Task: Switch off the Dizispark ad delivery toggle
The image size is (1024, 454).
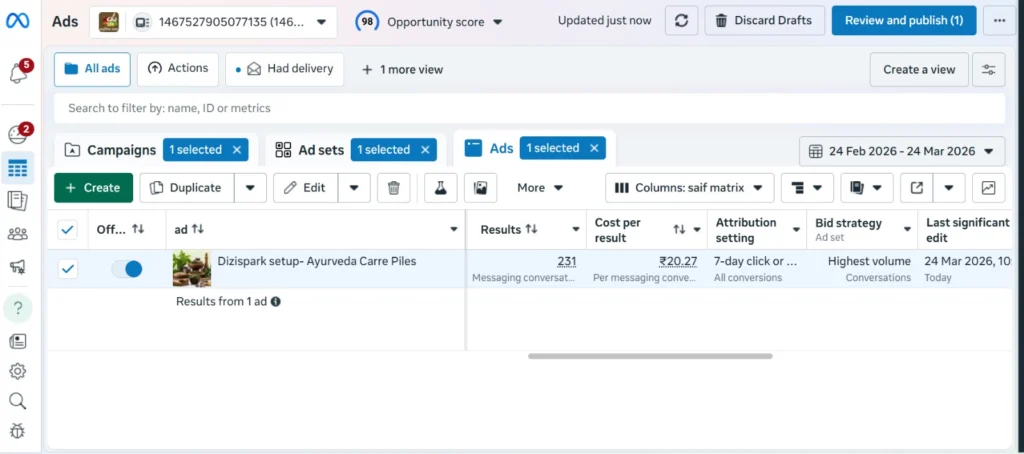Action: tap(127, 268)
